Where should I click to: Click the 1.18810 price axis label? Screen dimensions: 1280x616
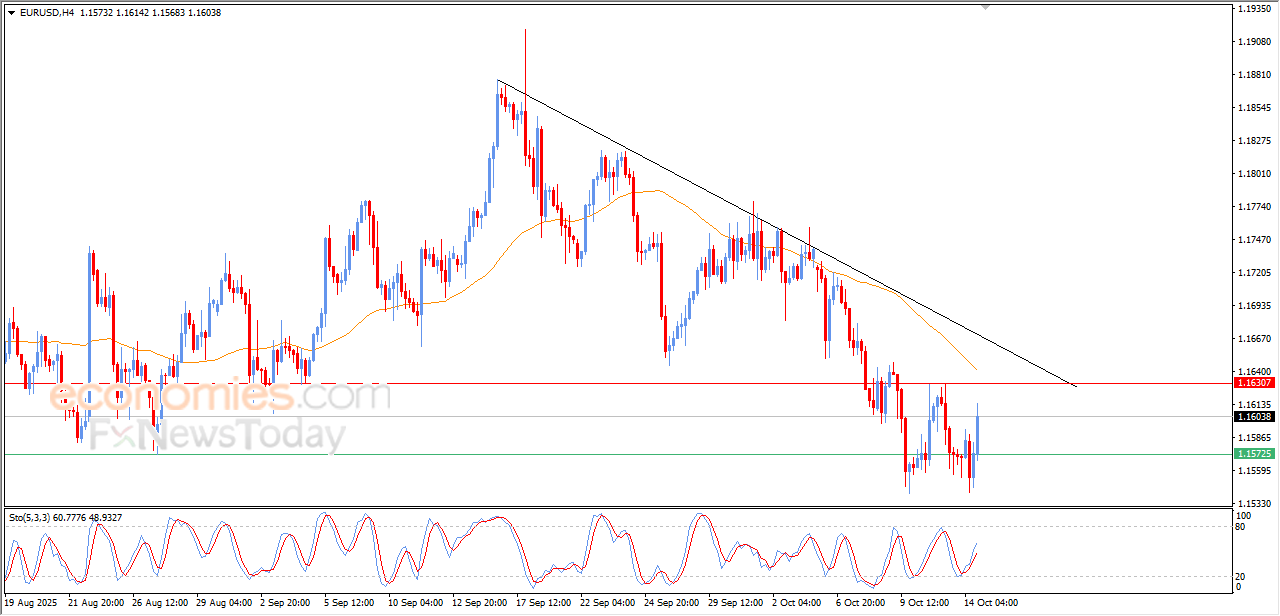coord(1253,75)
